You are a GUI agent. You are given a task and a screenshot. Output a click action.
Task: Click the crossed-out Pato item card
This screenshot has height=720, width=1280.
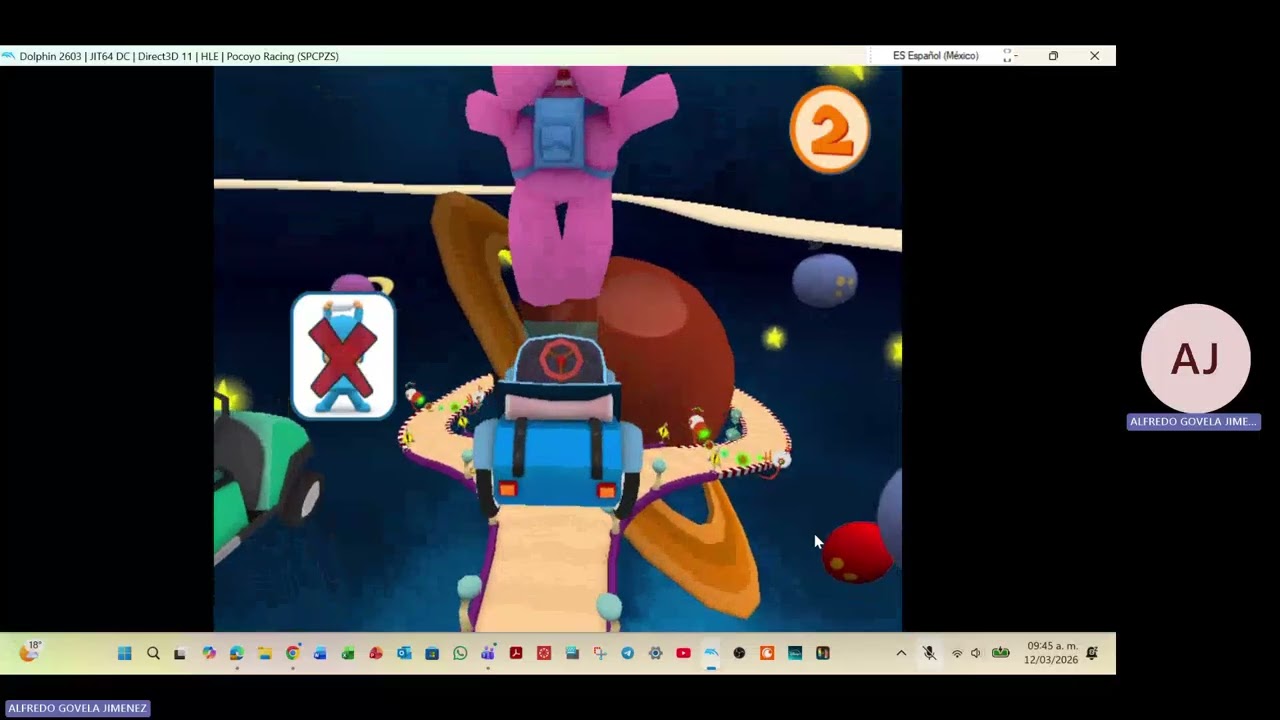pos(343,355)
